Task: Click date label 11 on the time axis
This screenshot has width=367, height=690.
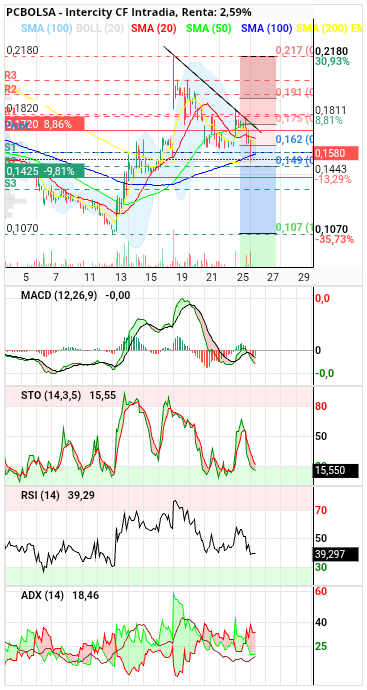Action: tap(90, 277)
